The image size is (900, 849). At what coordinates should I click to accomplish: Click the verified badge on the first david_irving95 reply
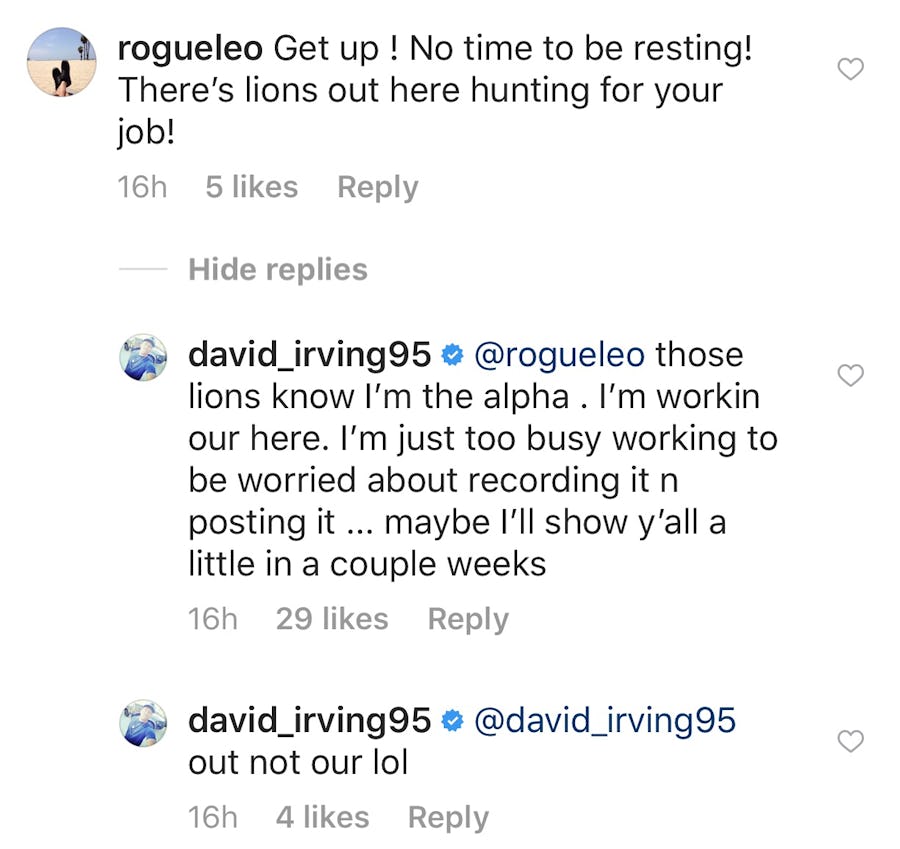[452, 355]
